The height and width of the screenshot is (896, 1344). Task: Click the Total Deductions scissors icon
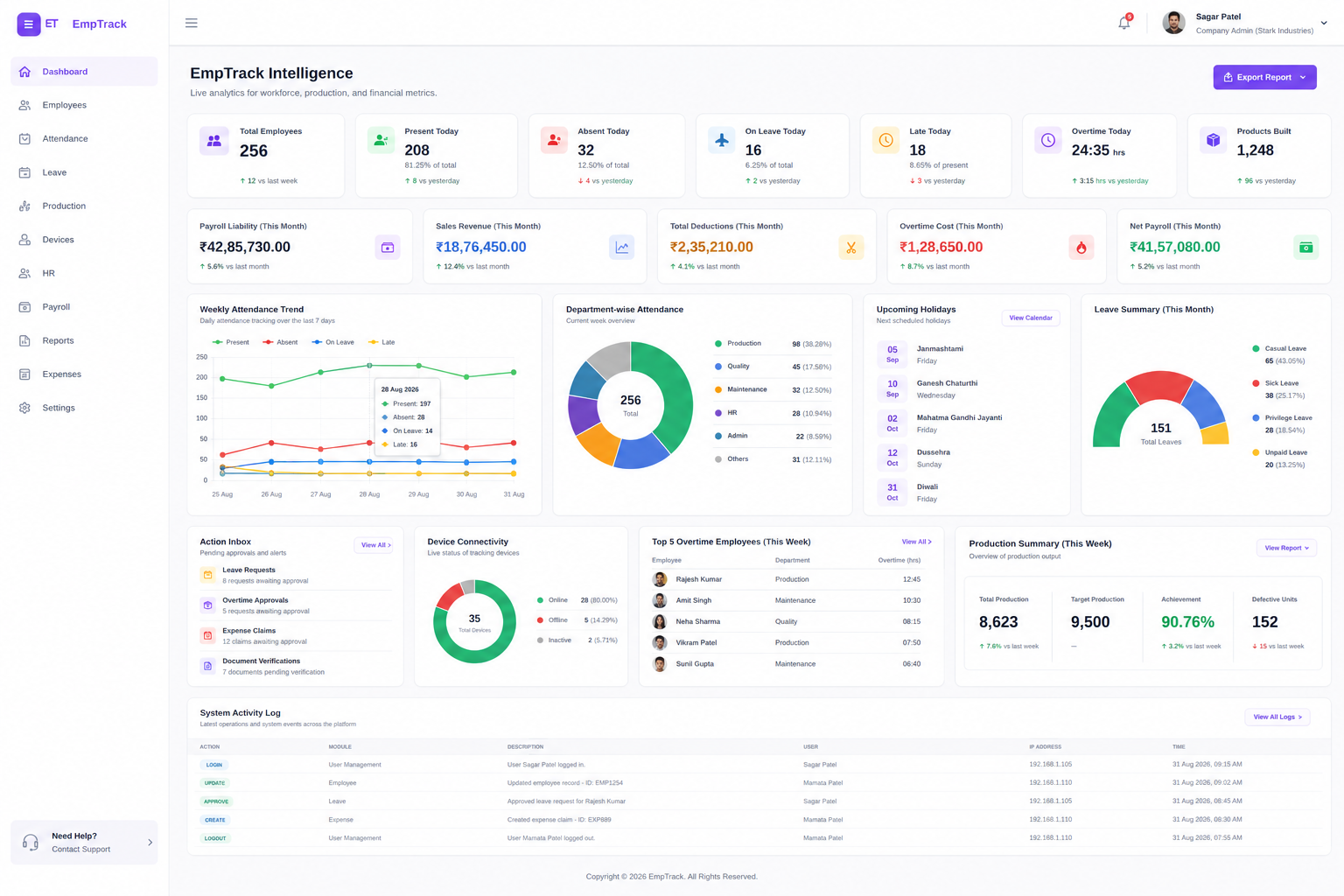(x=851, y=248)
